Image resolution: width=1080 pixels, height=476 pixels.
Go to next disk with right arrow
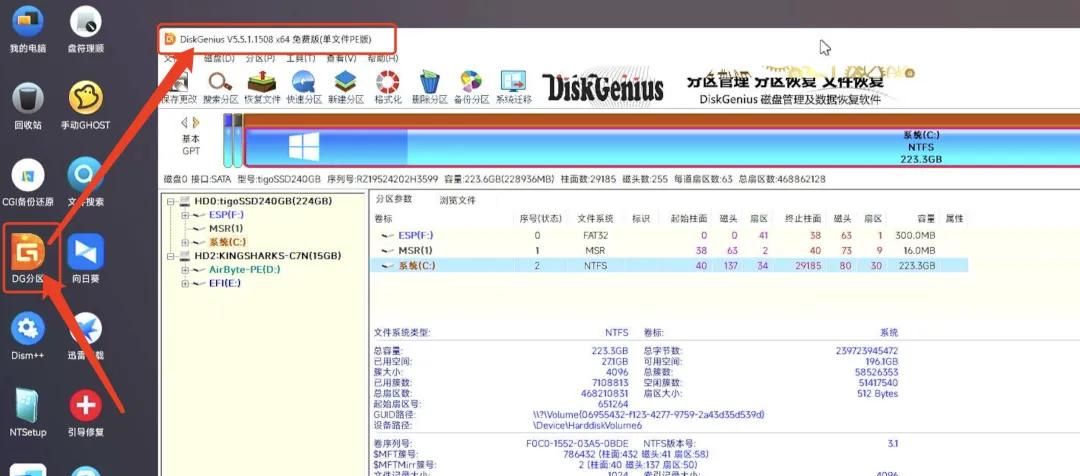pos(196,123)
